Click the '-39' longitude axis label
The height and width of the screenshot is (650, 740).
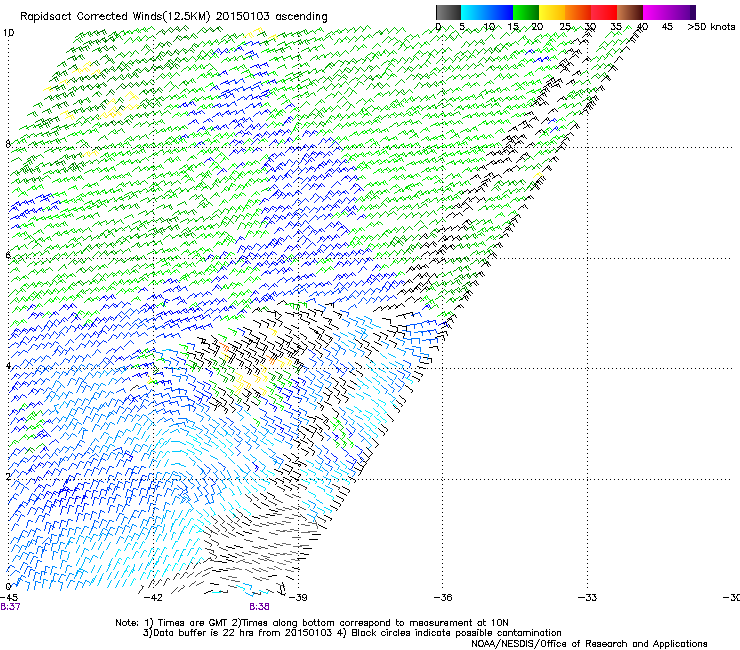click(x=298, y=598)
